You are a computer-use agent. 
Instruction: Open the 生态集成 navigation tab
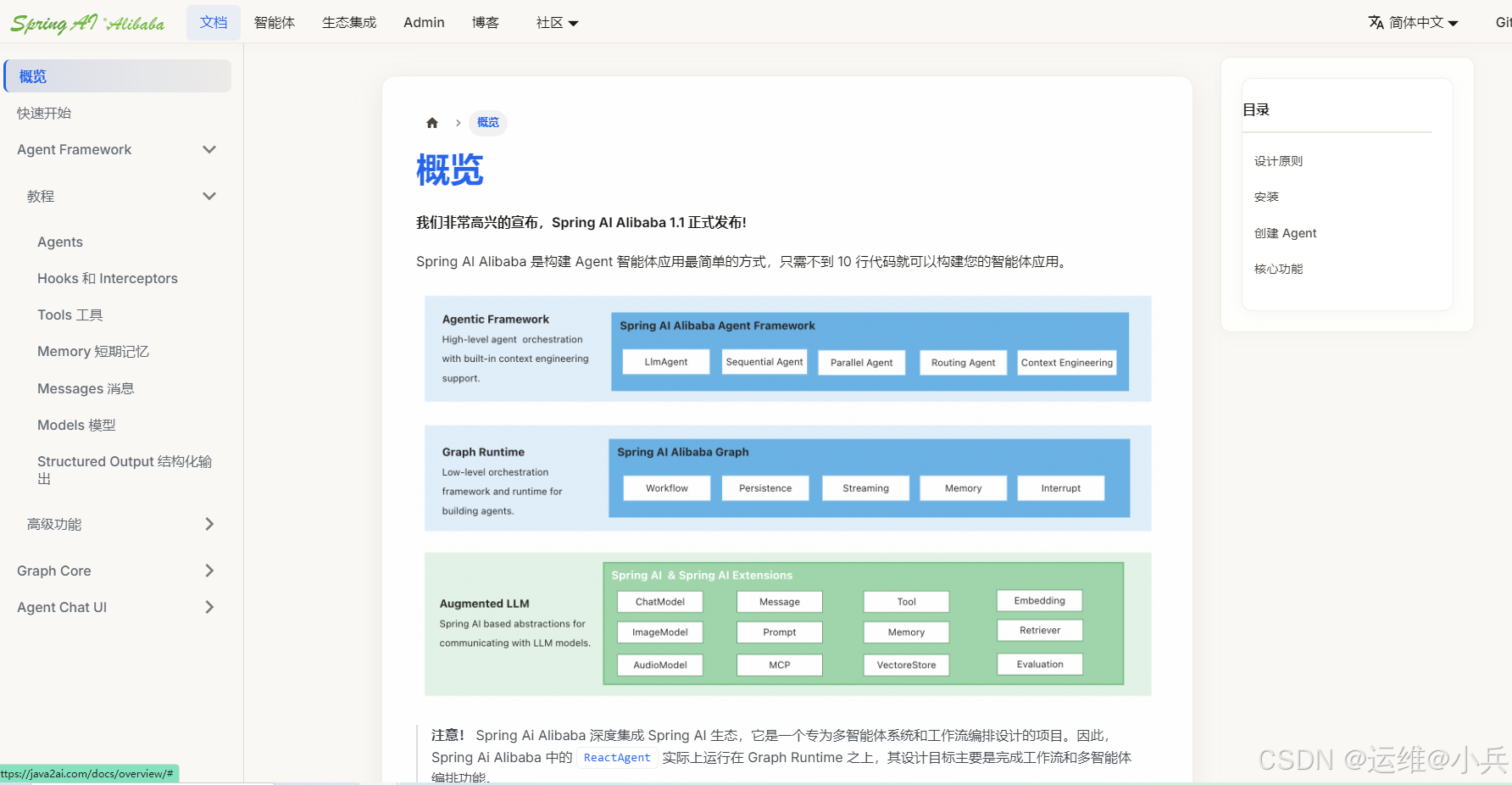pyautogui.click(x=349, y=23)
